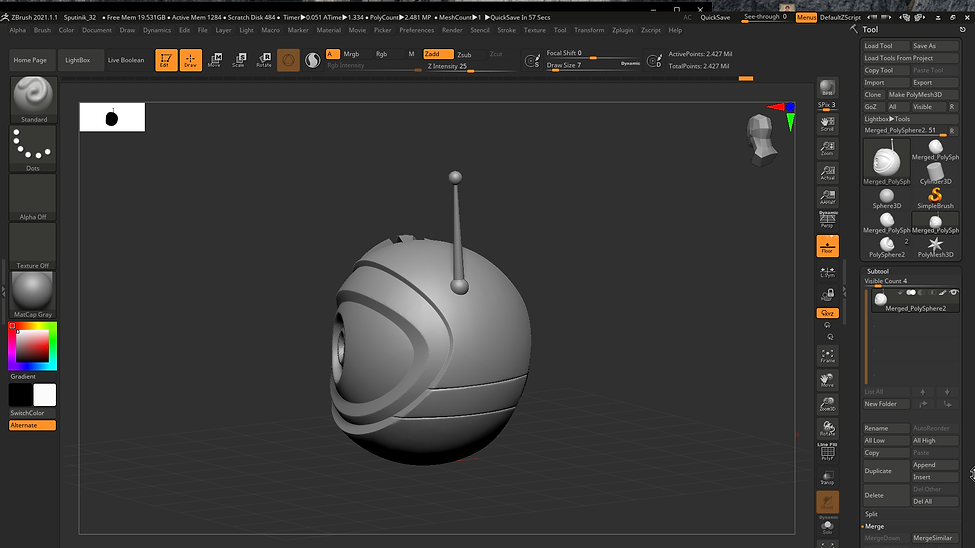The width and height of the screenshot is (975, 548).
Task: Toggle the Ghost transparency button
Action: pyautogui.click(x=827, y=502)
